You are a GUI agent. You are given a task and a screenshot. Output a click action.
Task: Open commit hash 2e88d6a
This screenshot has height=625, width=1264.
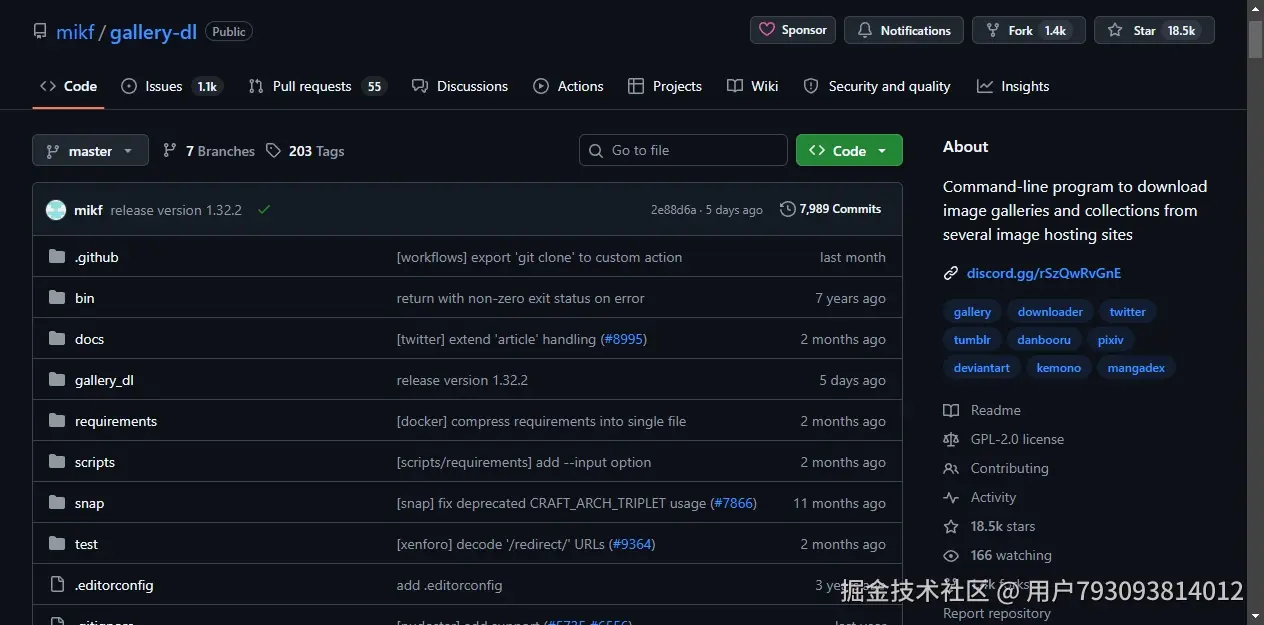[673, 210]
